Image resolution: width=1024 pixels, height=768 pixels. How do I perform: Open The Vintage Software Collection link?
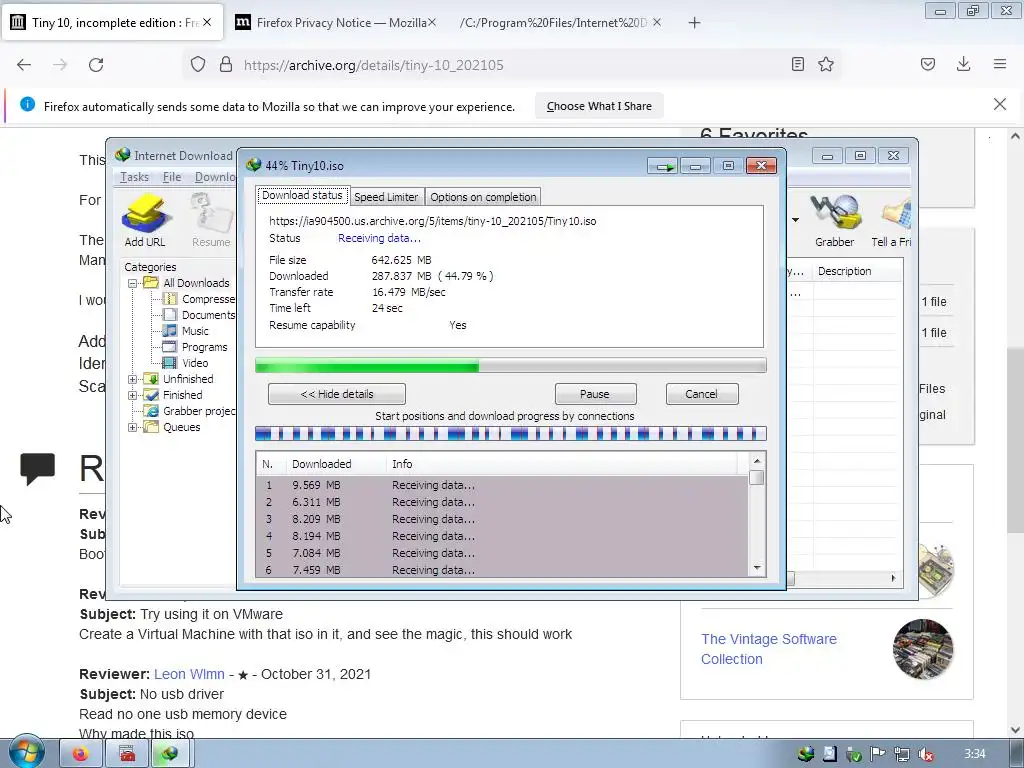(769, 649)
